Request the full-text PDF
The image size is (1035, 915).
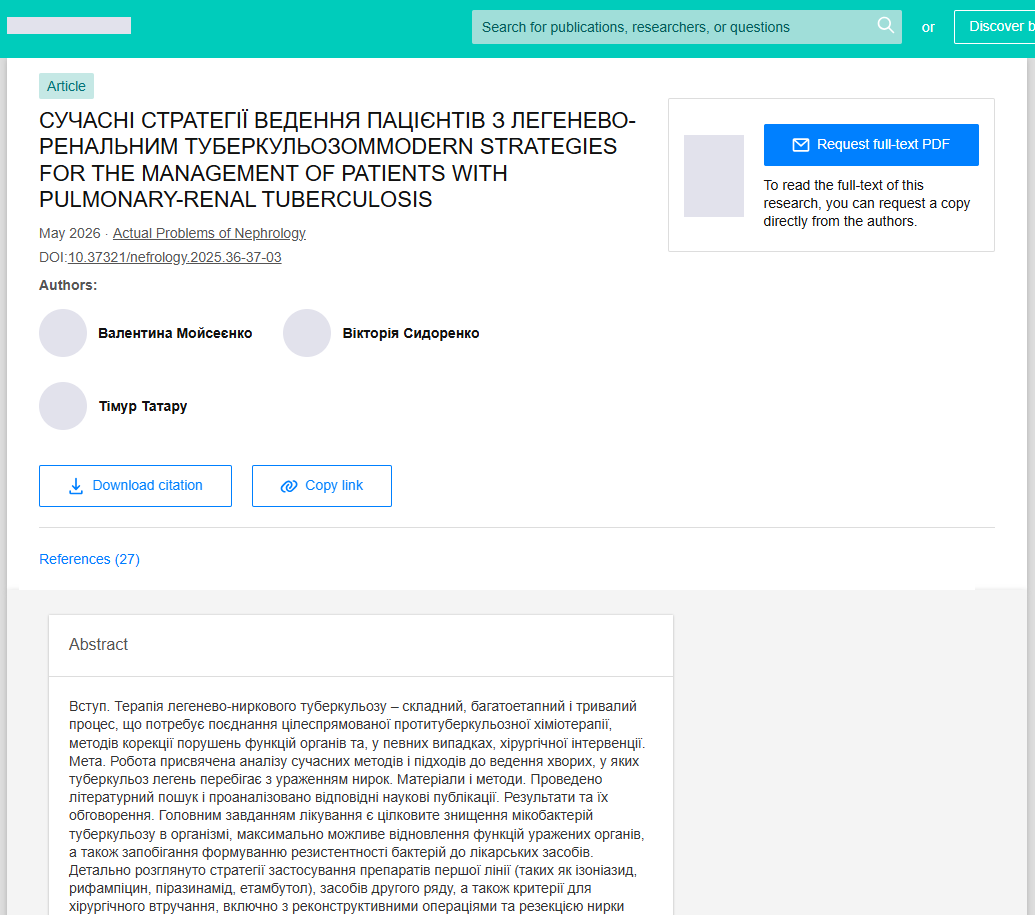click(x=871, y=145)
